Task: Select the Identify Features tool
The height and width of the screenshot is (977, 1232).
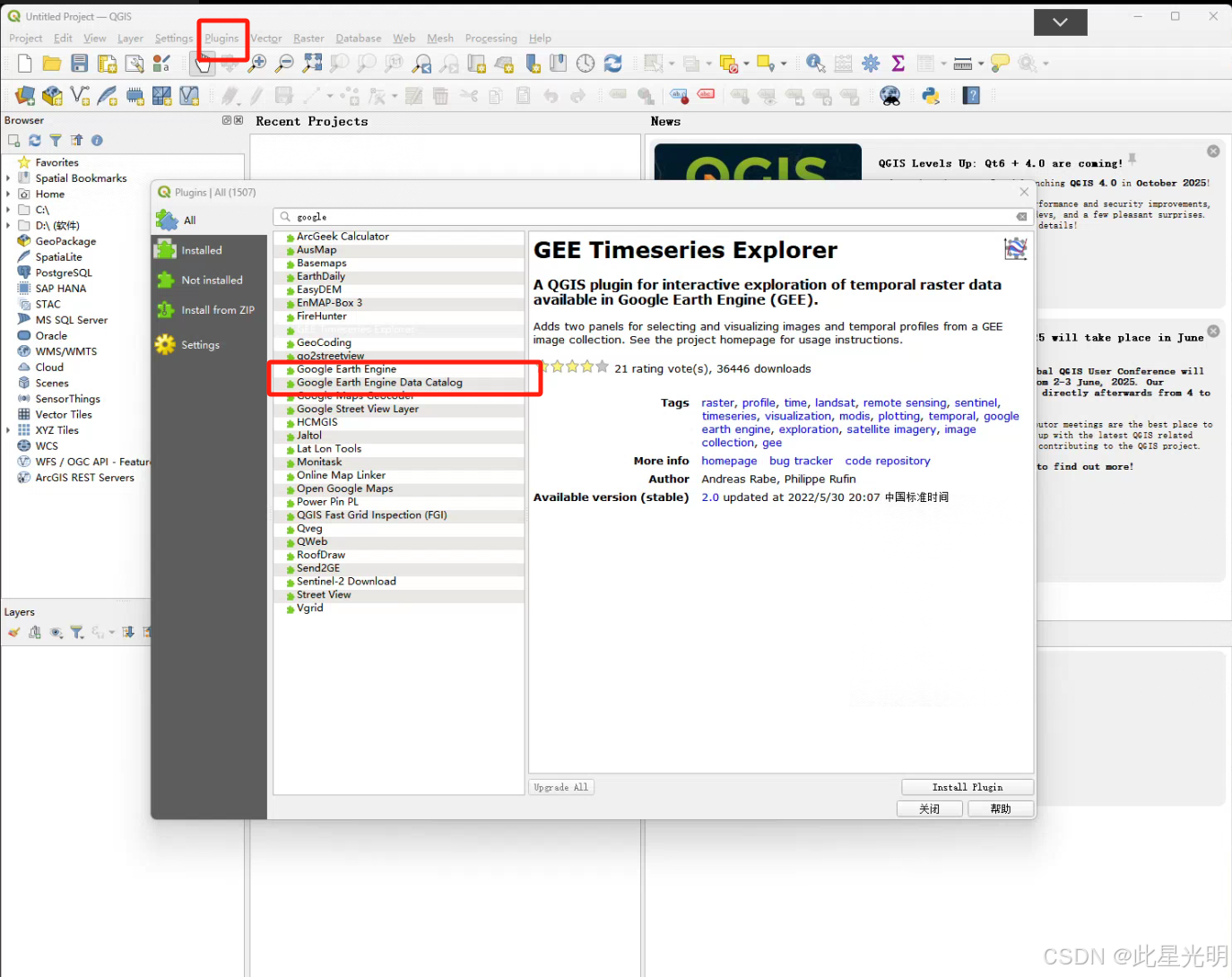Action: click(x=815, y=63)
